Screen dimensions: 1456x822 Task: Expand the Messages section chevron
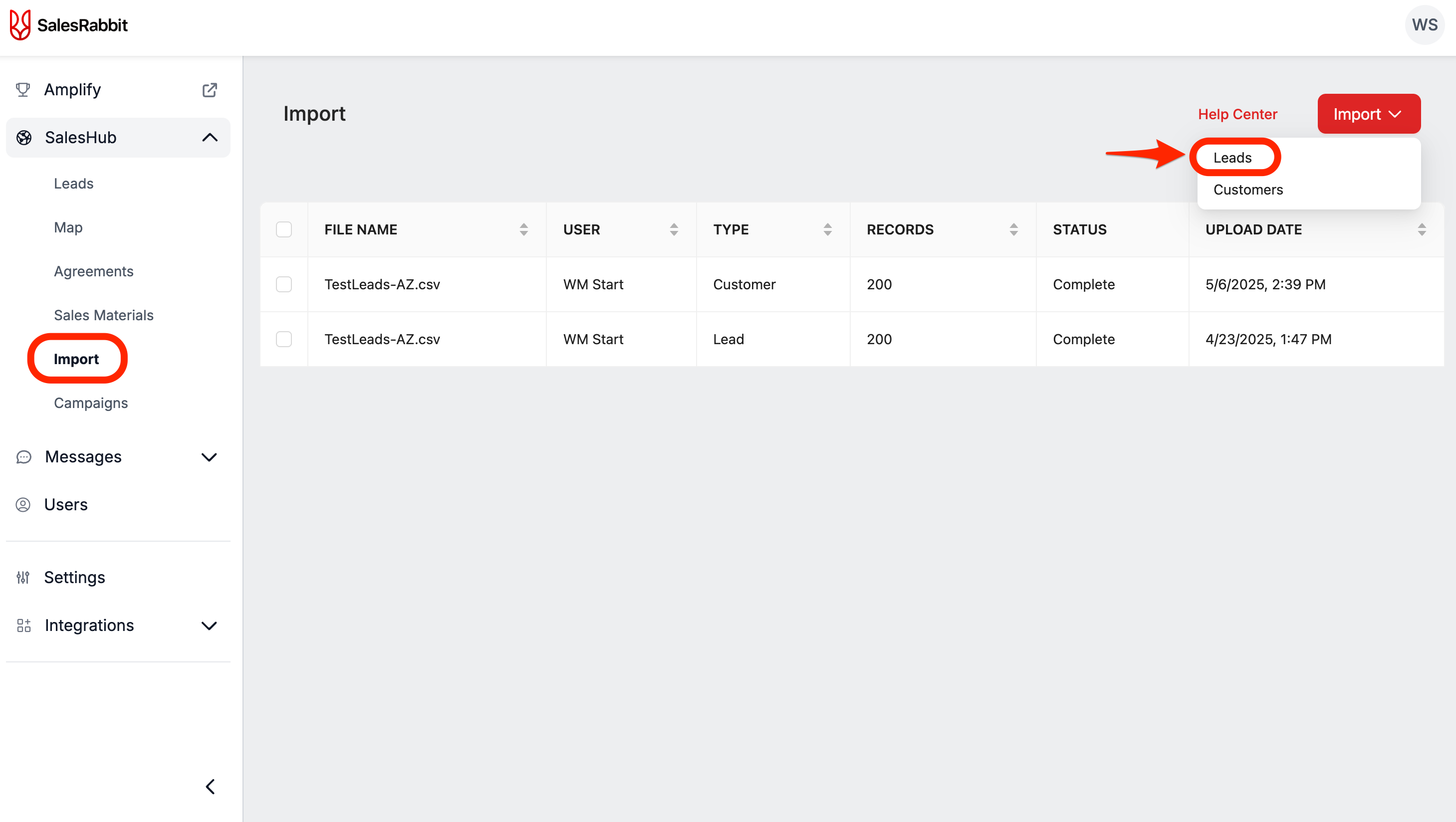click(209, 457)
